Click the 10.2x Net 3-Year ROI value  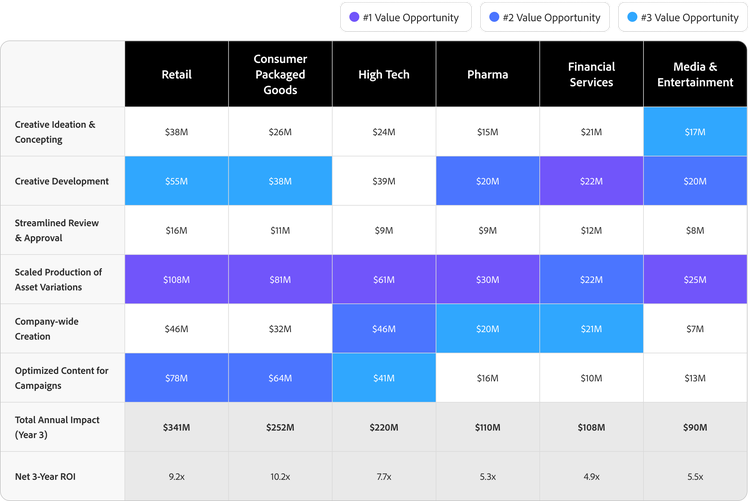(x=280, y=476)
